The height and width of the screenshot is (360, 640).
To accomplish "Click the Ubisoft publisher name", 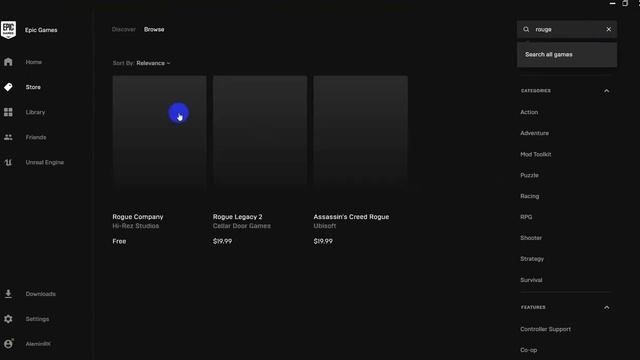I will [x=324, y=226].
